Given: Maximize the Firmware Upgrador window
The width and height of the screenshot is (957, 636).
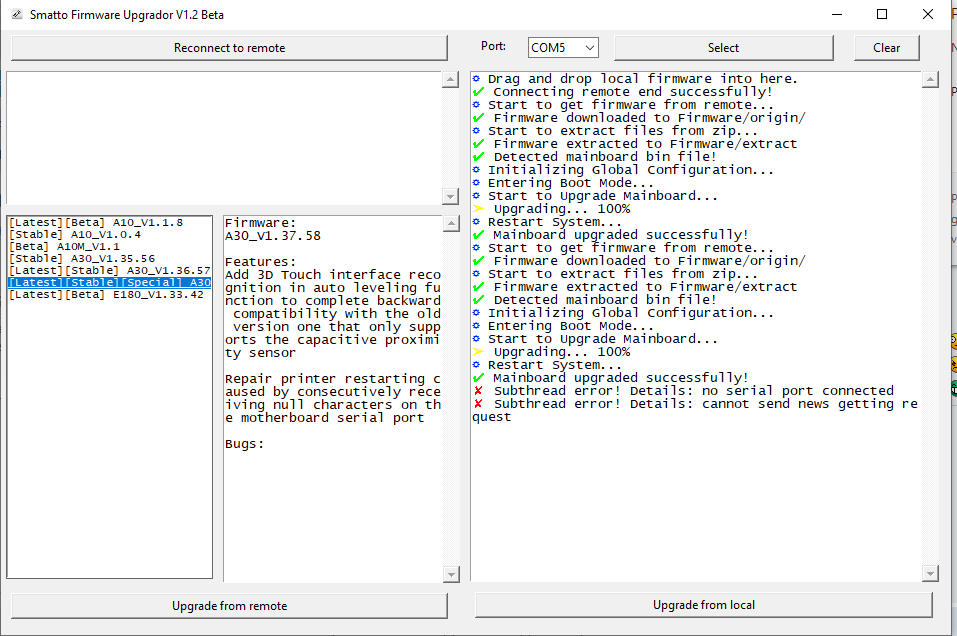Looking at the screenshot, I should [x=882, y=14].
